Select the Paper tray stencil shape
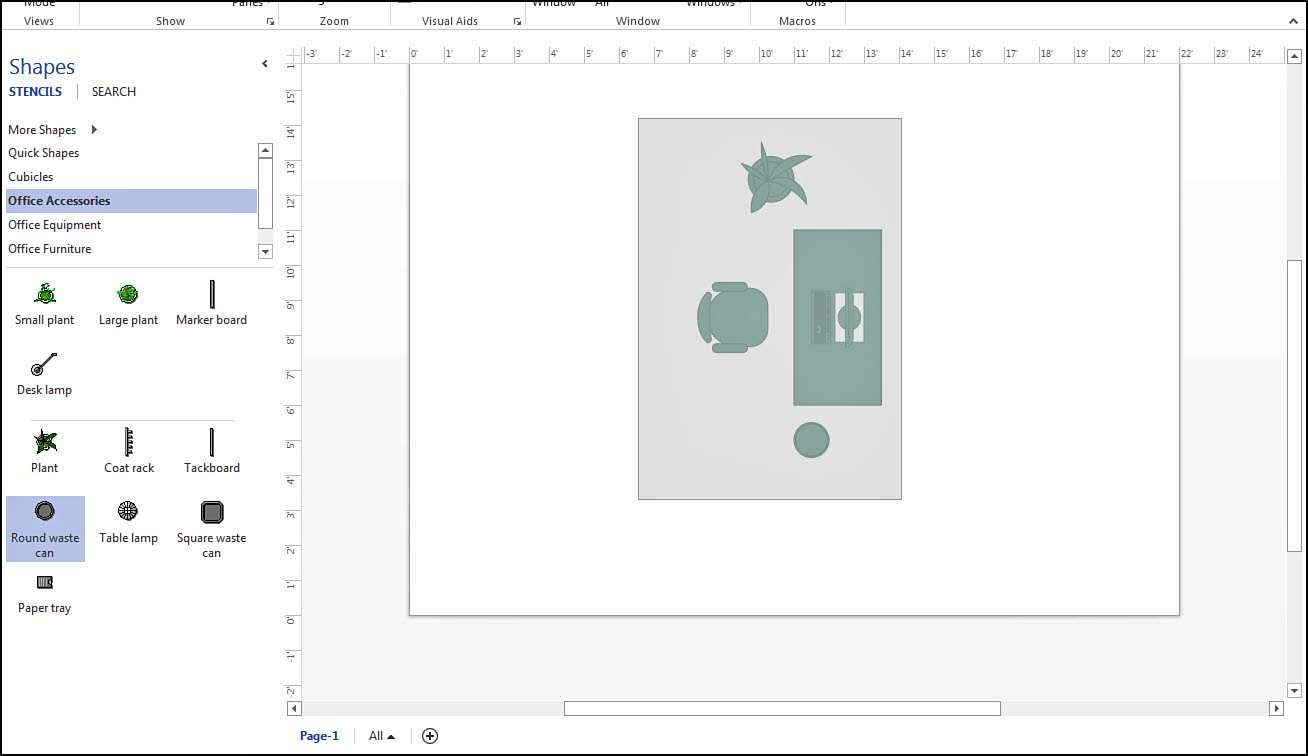The image size is (1308, 756). (x=45, y=593)
